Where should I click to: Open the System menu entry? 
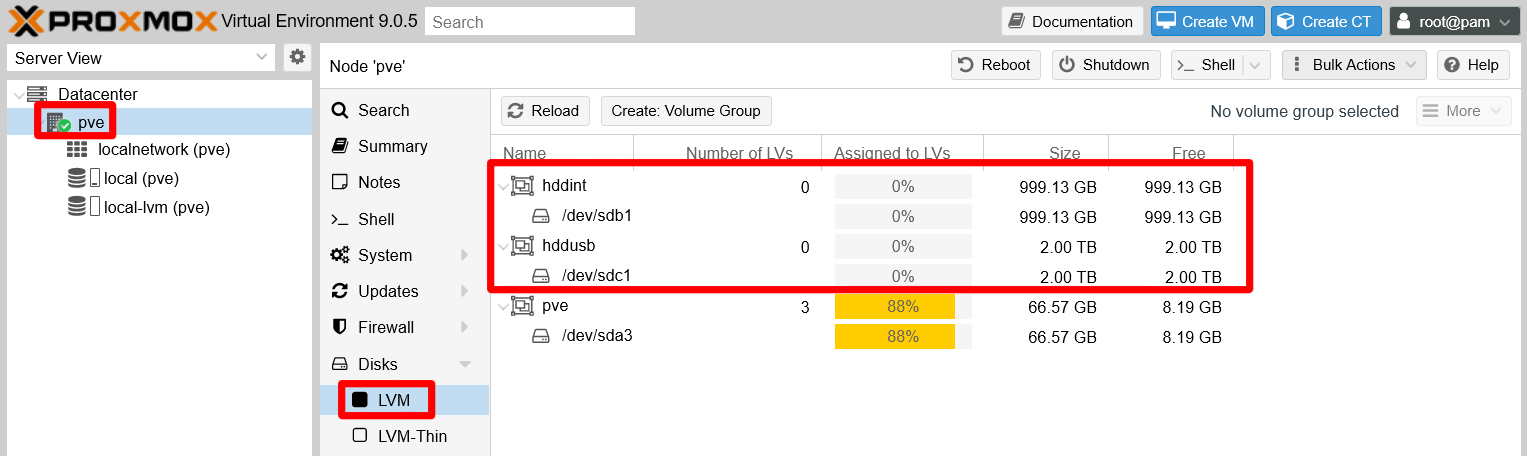404,255
